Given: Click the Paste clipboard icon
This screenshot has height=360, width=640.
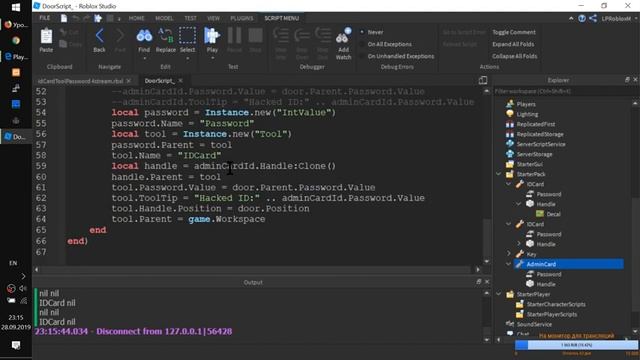Looking at the screenshot, I should [46, 37].
